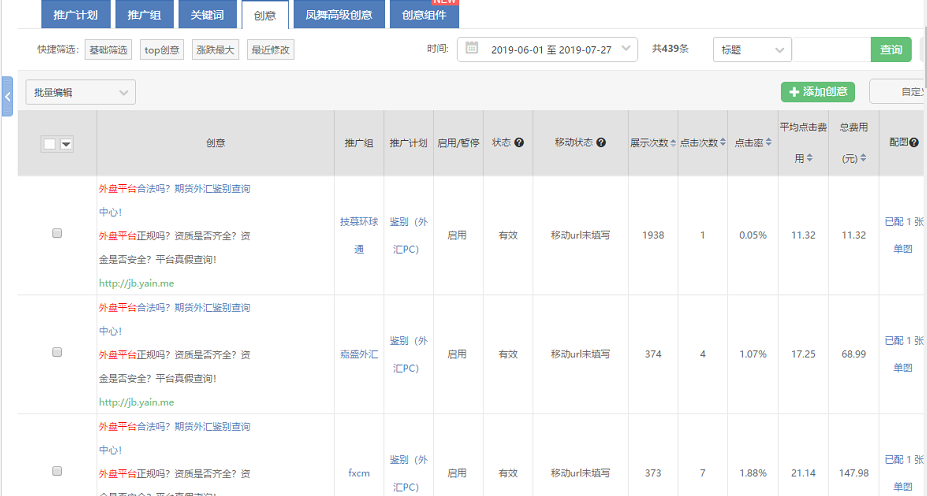Click total cost value 68.99
Screen dimensions: 927x496
854,354
